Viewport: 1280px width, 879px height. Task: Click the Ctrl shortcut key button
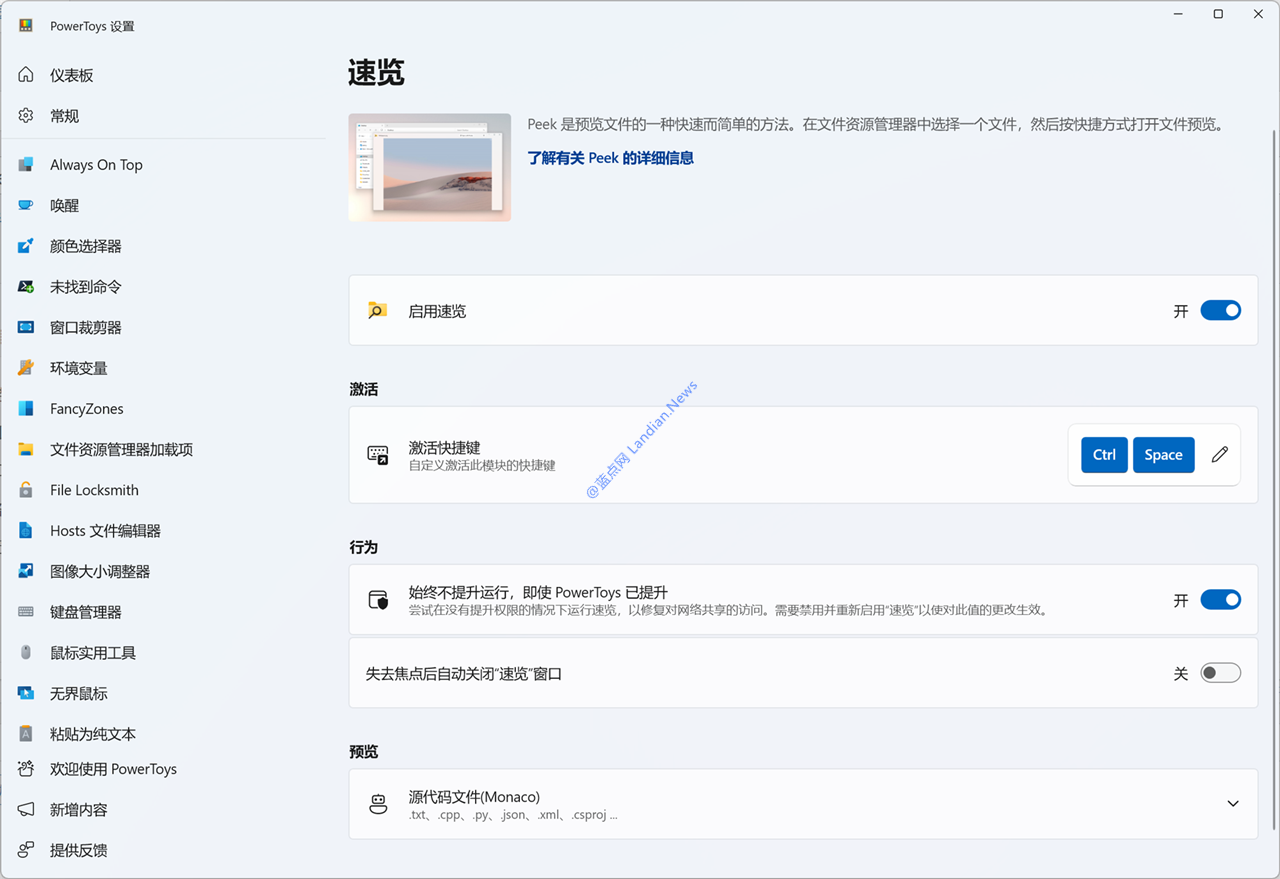tap(1104, 455)
